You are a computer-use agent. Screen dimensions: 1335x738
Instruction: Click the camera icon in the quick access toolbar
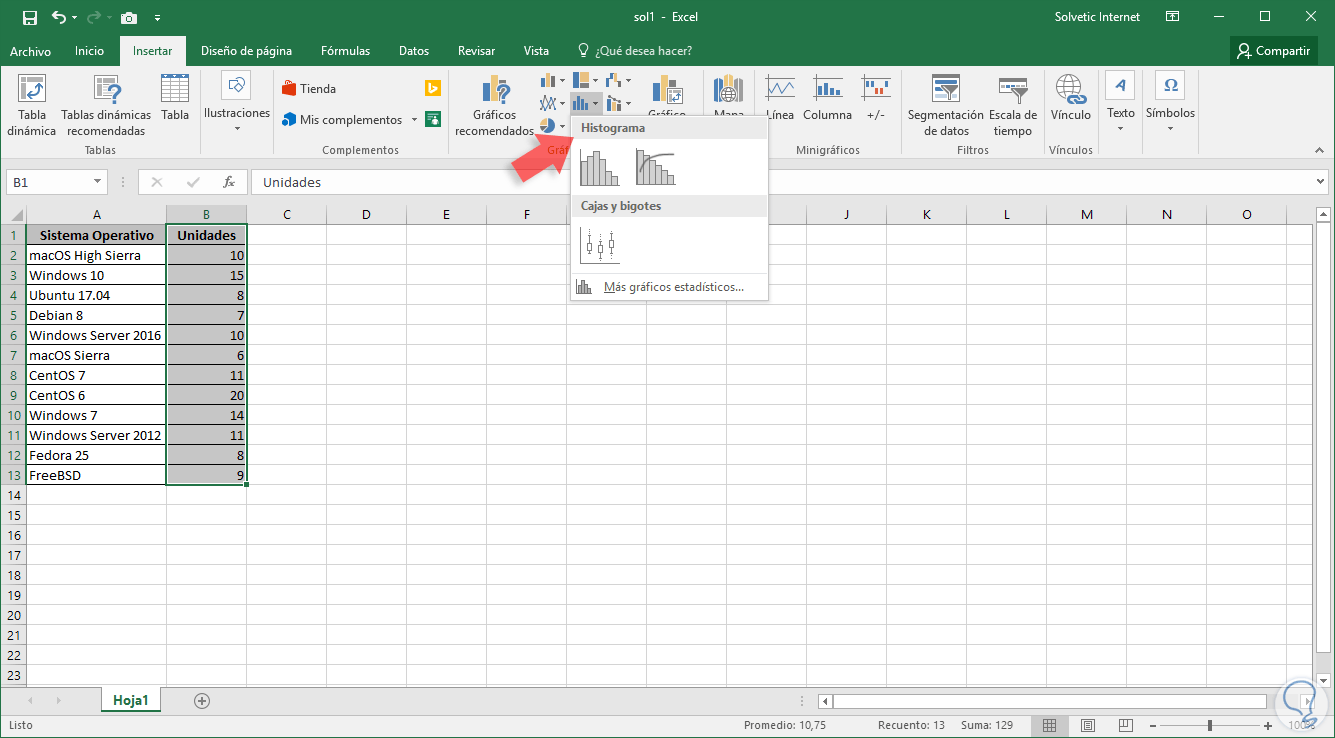coord(129,17)
